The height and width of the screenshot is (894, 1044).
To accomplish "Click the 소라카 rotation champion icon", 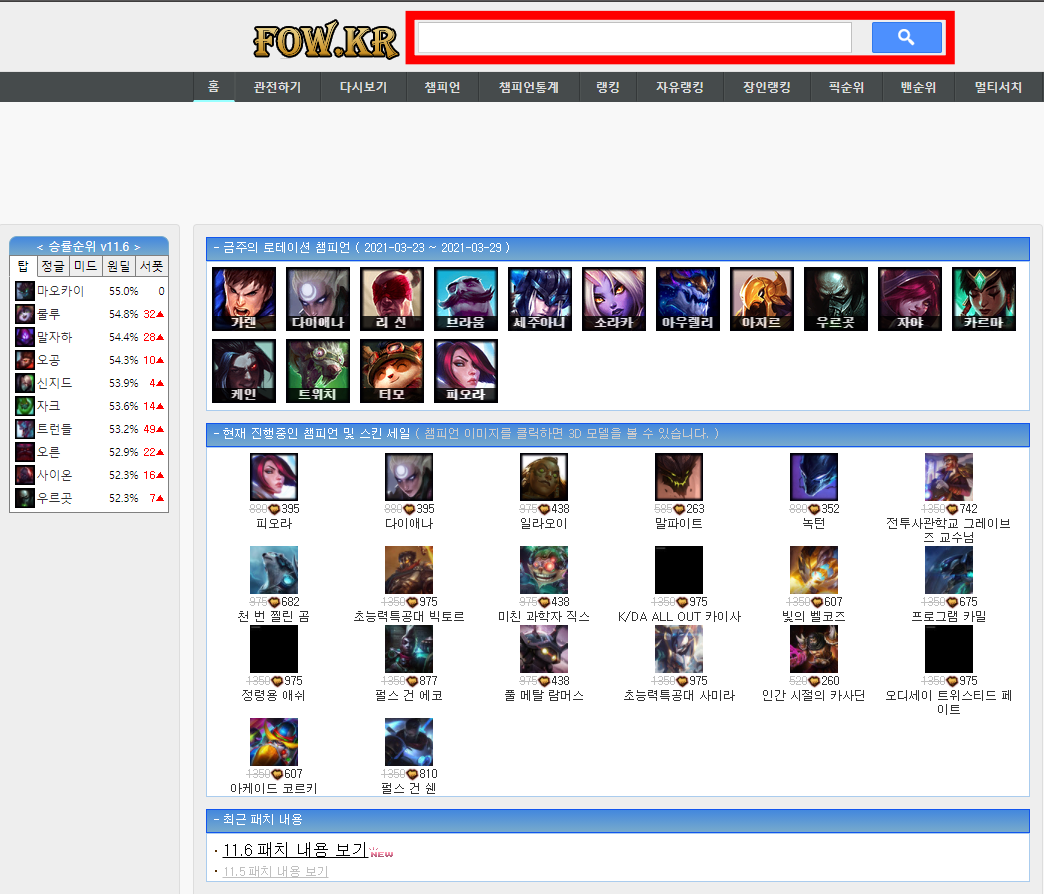I will [614, 299].
